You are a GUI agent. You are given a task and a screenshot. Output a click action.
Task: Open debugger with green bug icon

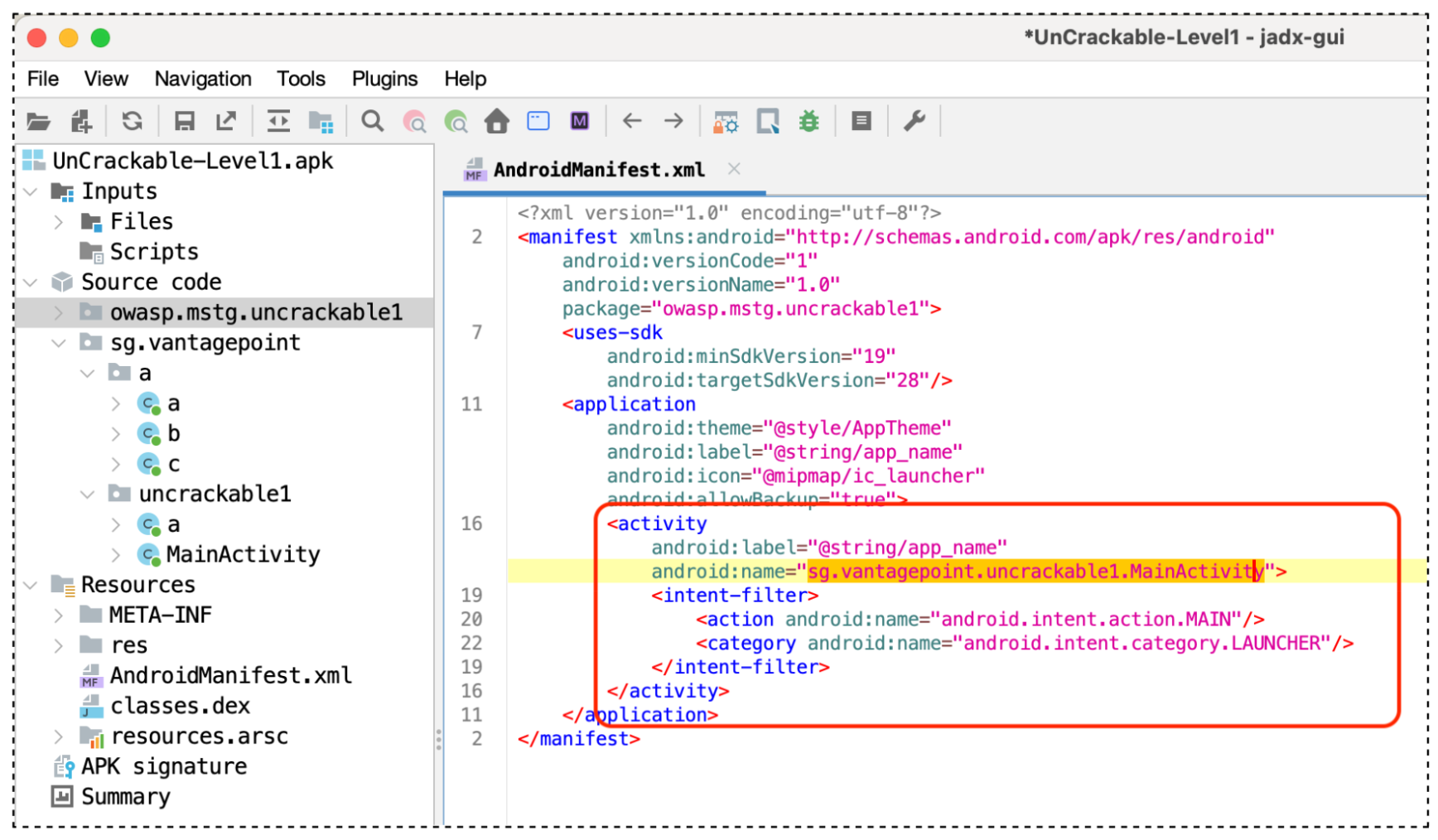(809, 122)
